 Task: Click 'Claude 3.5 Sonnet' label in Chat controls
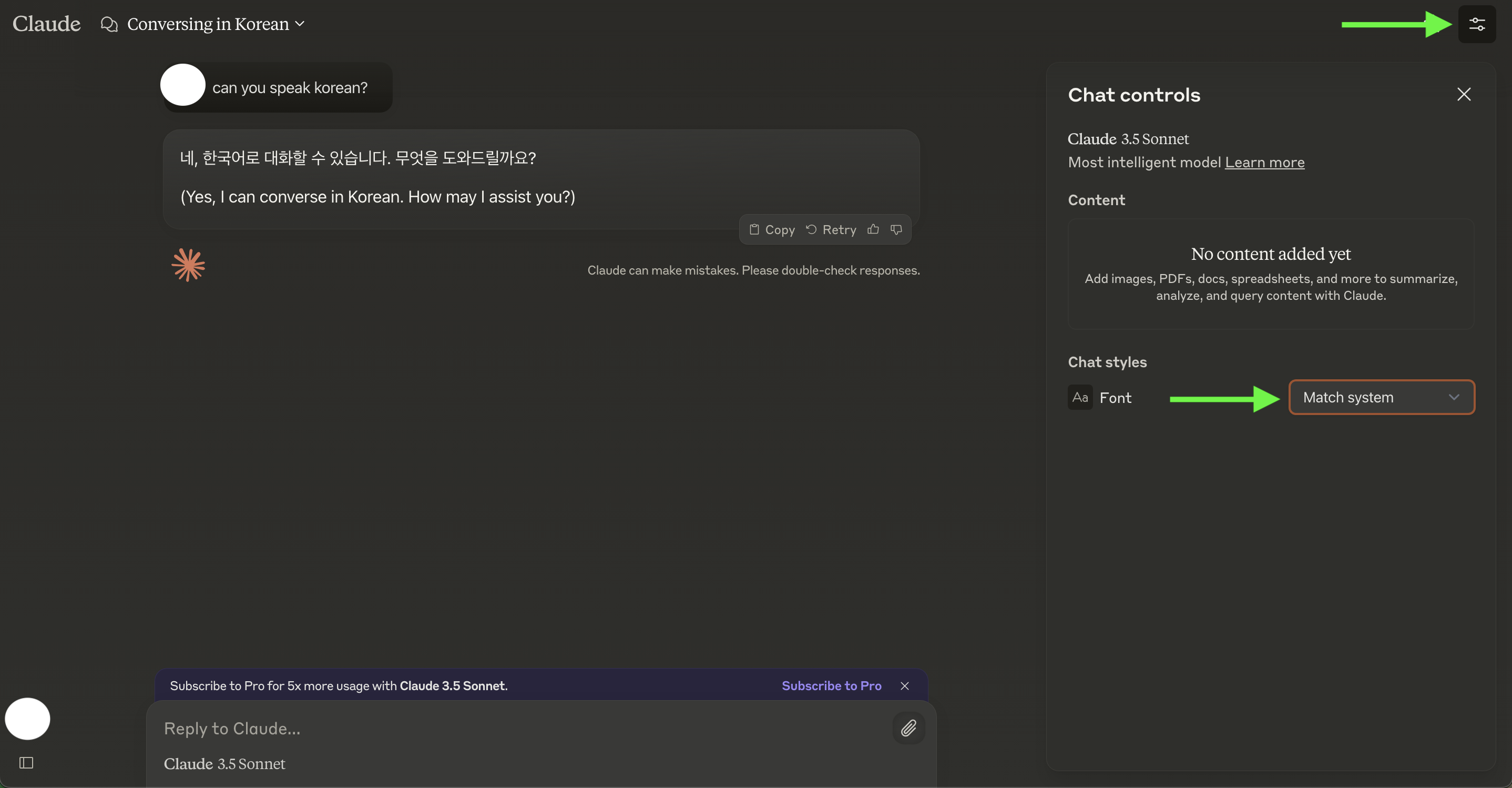pyautogui.click(x=1128, y=139)
